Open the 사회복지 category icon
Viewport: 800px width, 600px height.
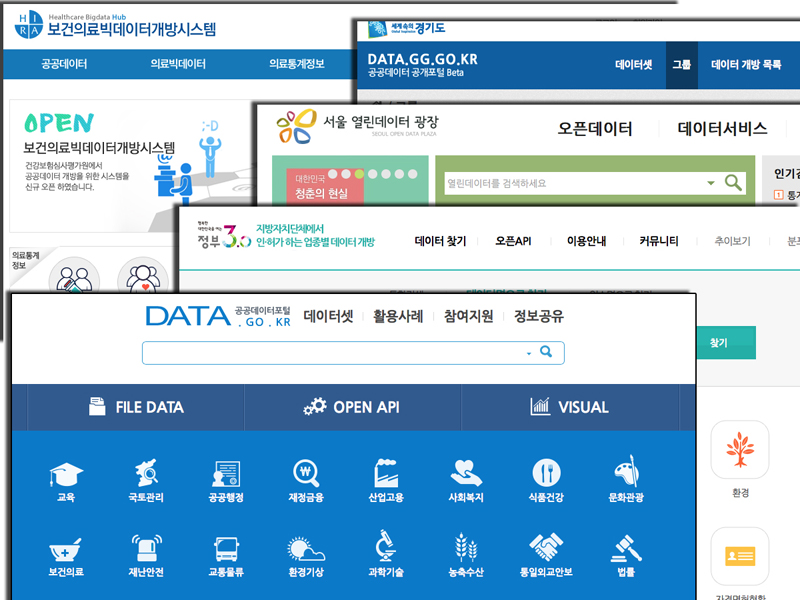[x=466, y=473]
